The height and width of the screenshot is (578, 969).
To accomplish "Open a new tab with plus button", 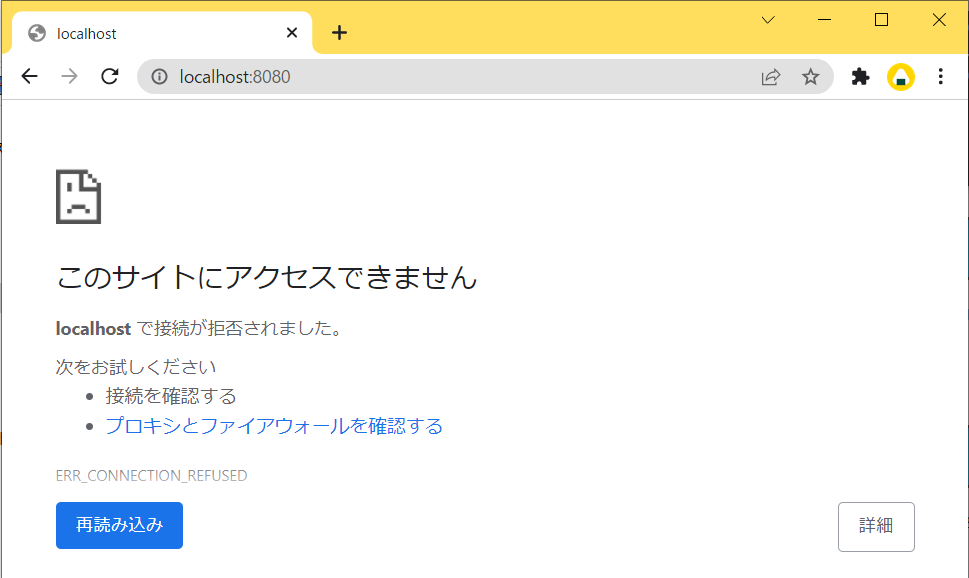I will tap(339, 33).
